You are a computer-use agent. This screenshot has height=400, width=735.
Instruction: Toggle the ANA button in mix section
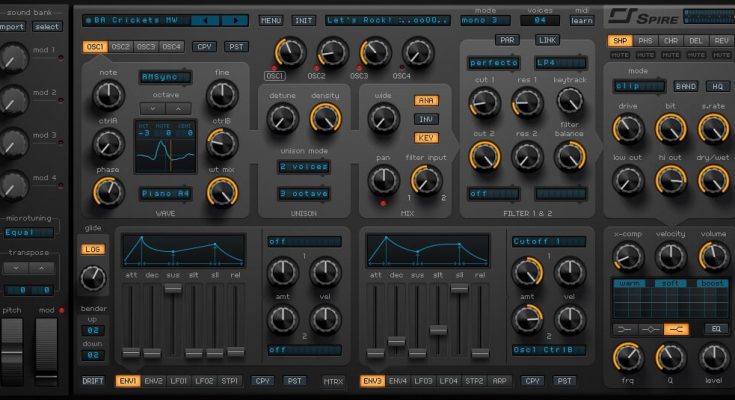pos(425,100)
